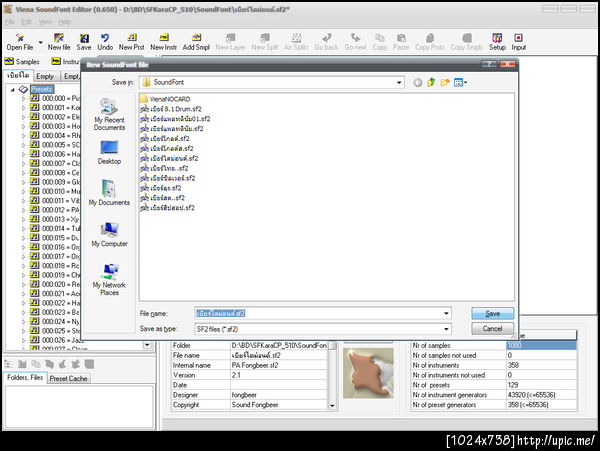Click the New Prst toolbar icon

[131, 42]
